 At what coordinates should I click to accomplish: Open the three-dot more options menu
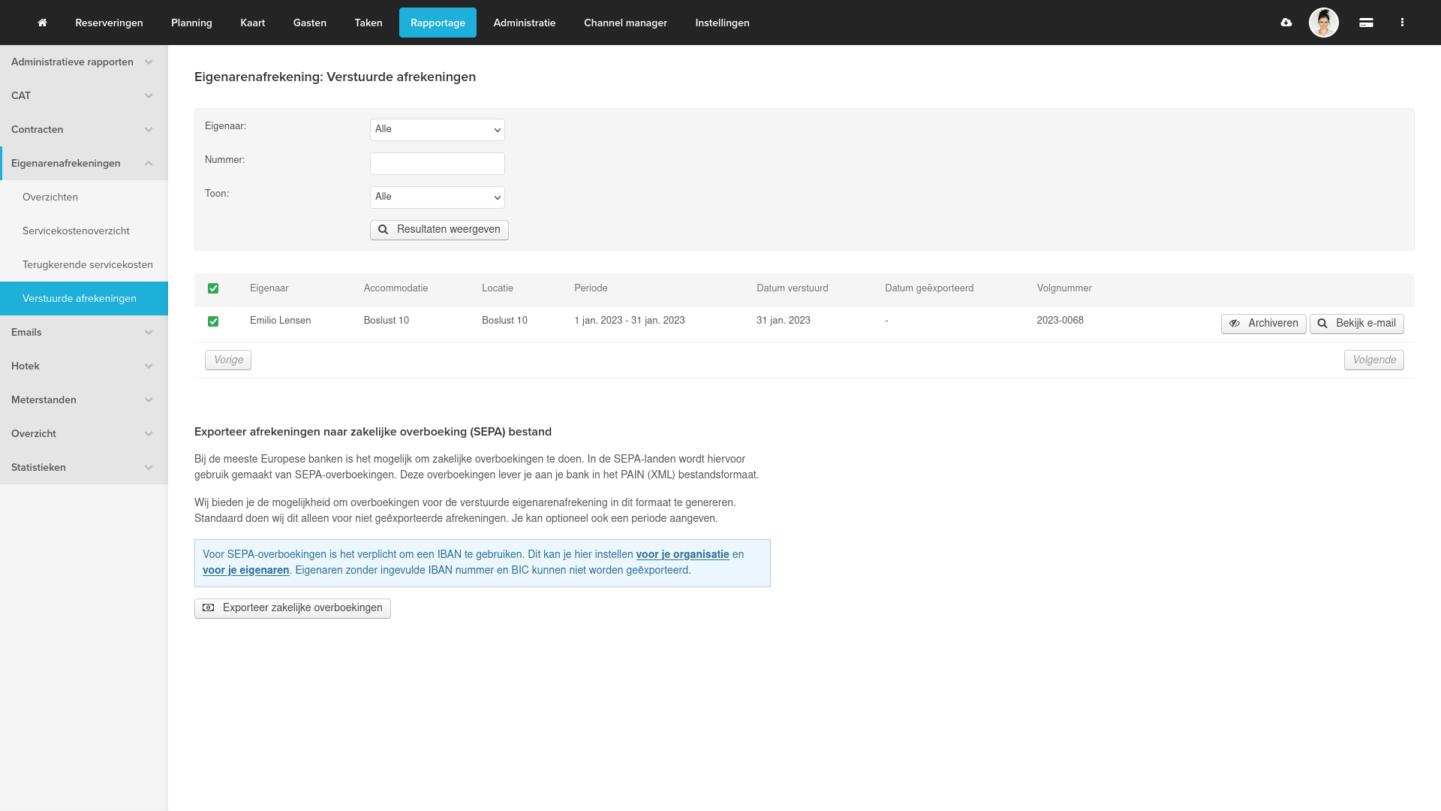1402,23
